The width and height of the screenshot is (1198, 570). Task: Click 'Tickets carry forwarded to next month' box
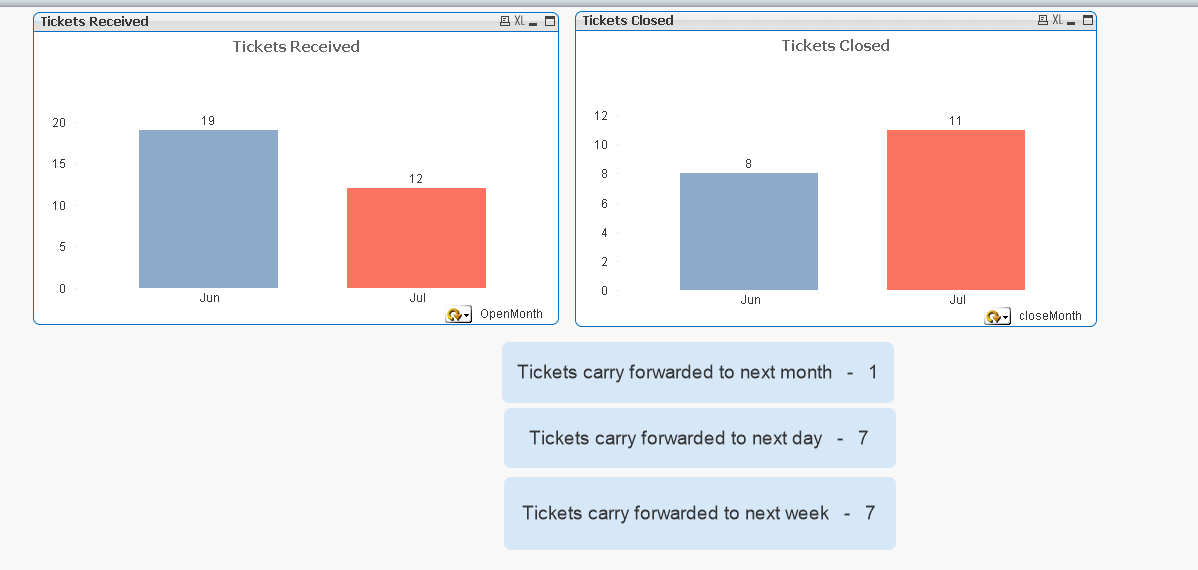pos(697,372)
